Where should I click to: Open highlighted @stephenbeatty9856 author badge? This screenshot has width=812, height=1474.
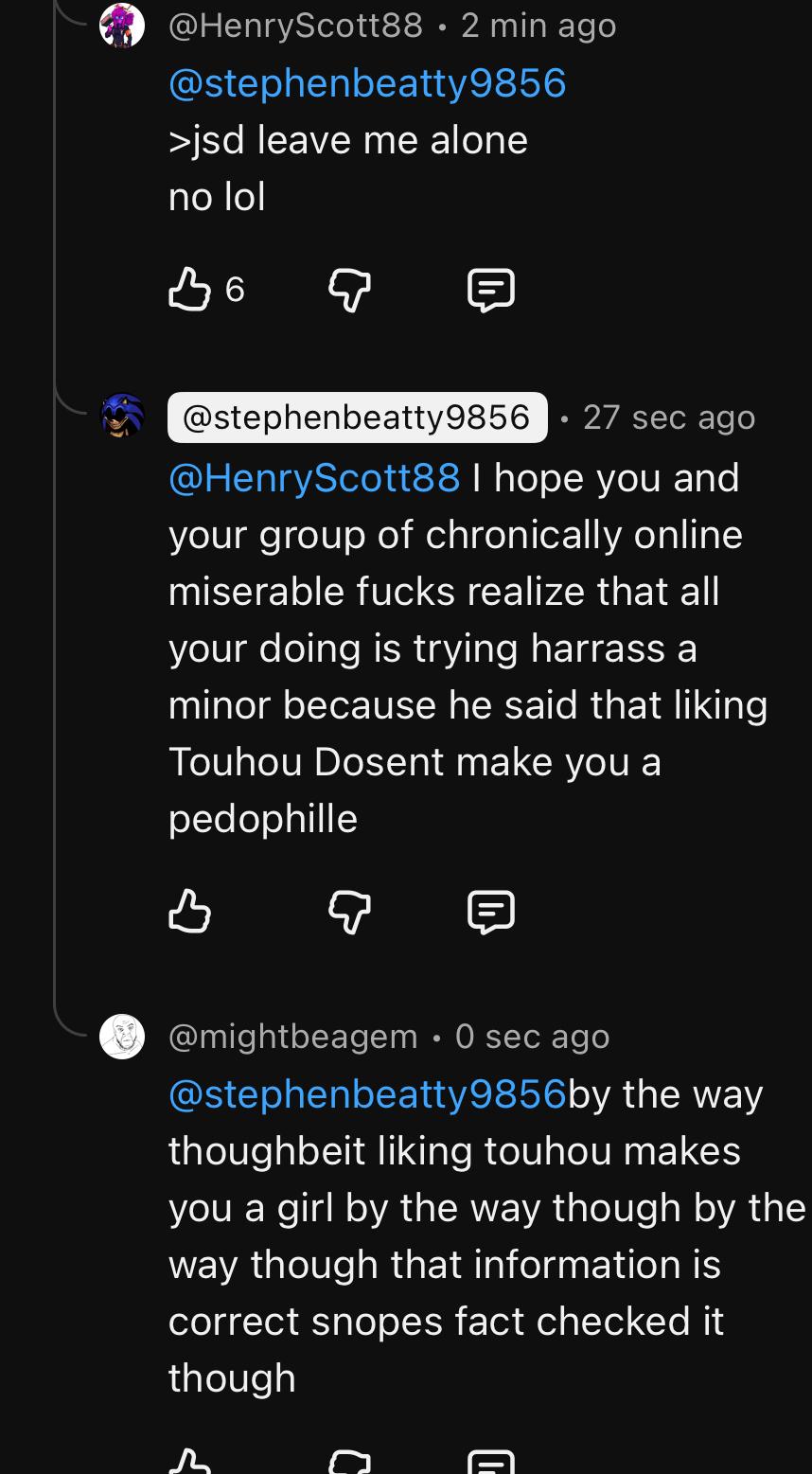357,417
